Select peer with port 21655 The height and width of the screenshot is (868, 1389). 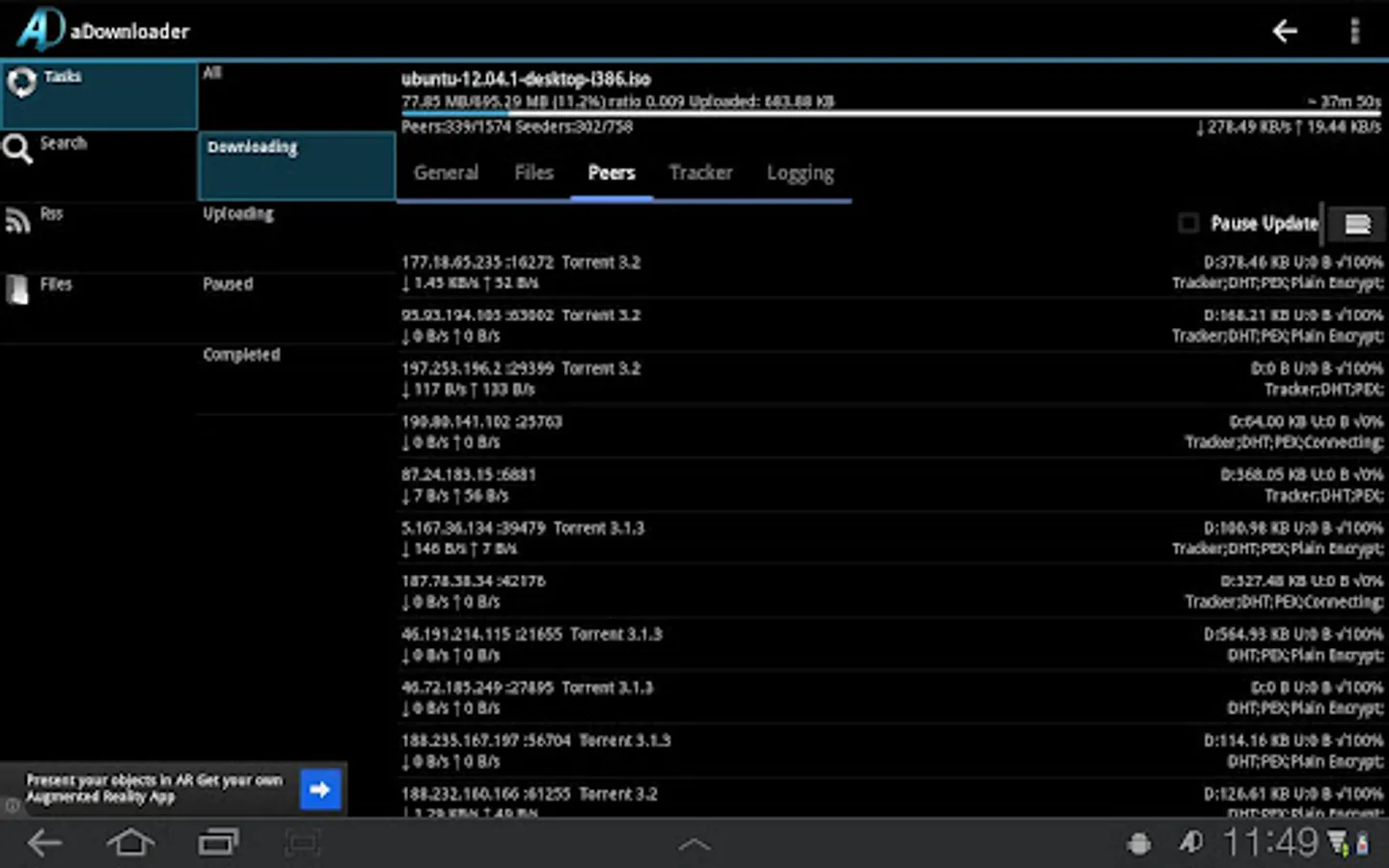[x=892, y=644]
